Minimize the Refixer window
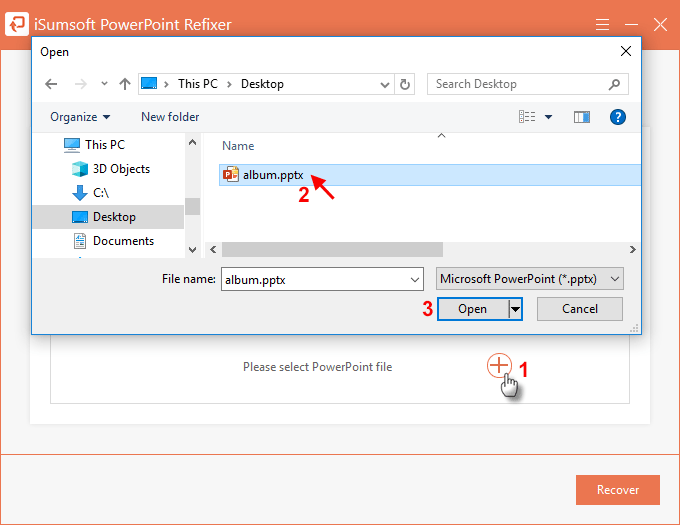This screenshot has height=525, width=680. (x=631, y=24)
